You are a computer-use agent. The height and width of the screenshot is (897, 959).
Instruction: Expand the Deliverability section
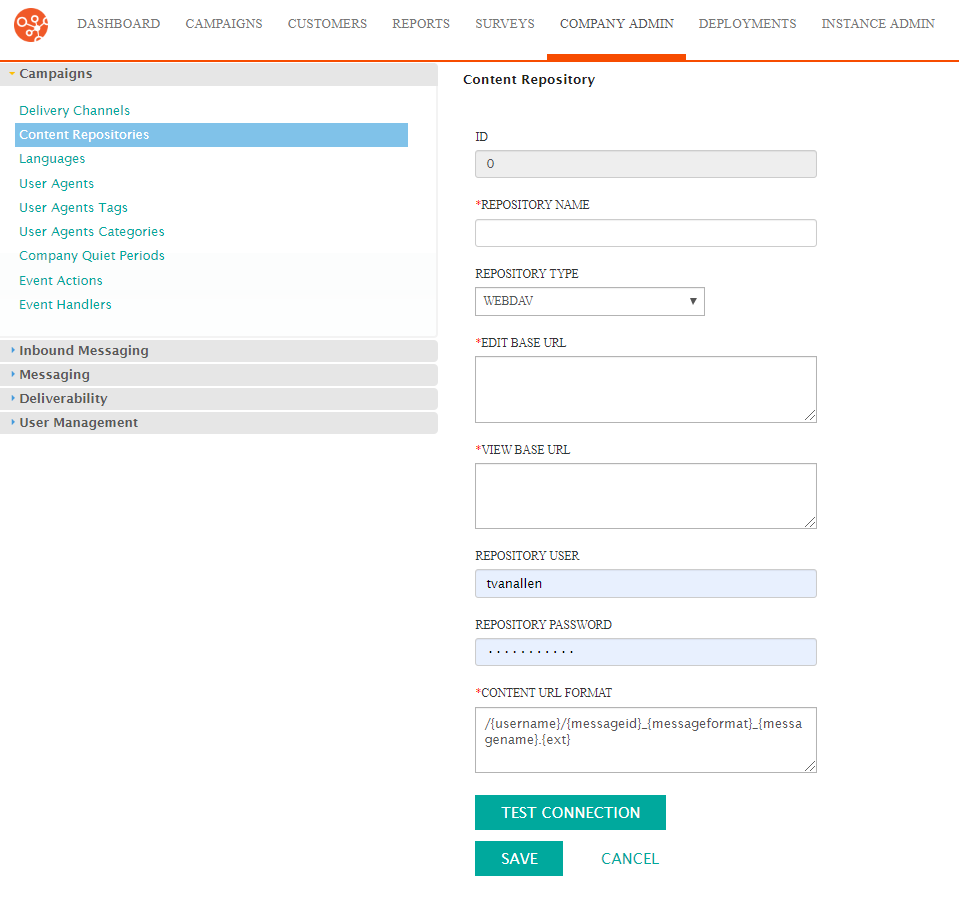[219, 399]
